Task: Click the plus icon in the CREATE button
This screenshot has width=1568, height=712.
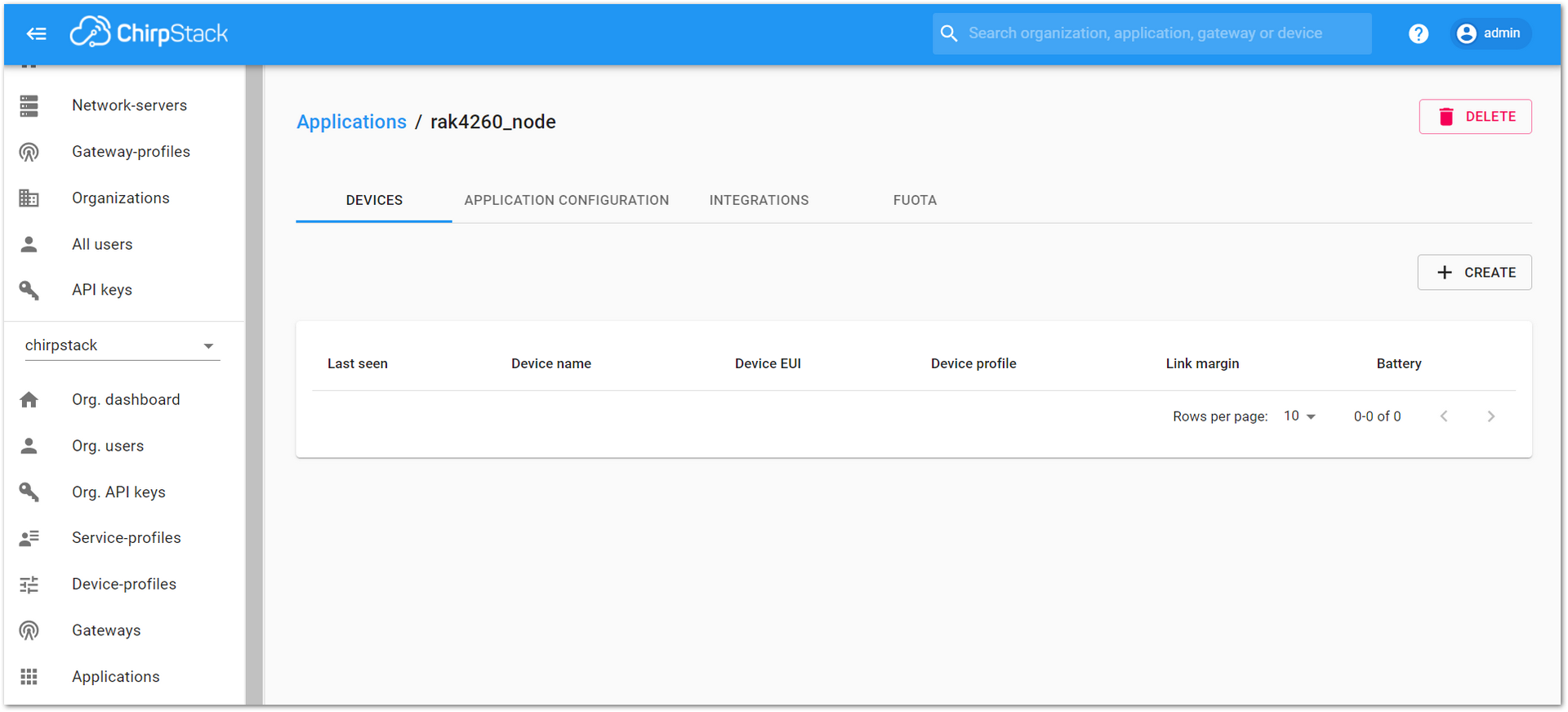Action: pos(1445,273)
